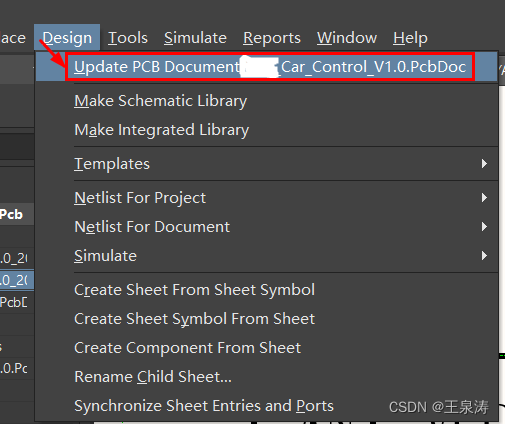This screenshot has height=424, width=505.
Task: Choose Make Integrated Library
Action: click(x=162, y=130)
